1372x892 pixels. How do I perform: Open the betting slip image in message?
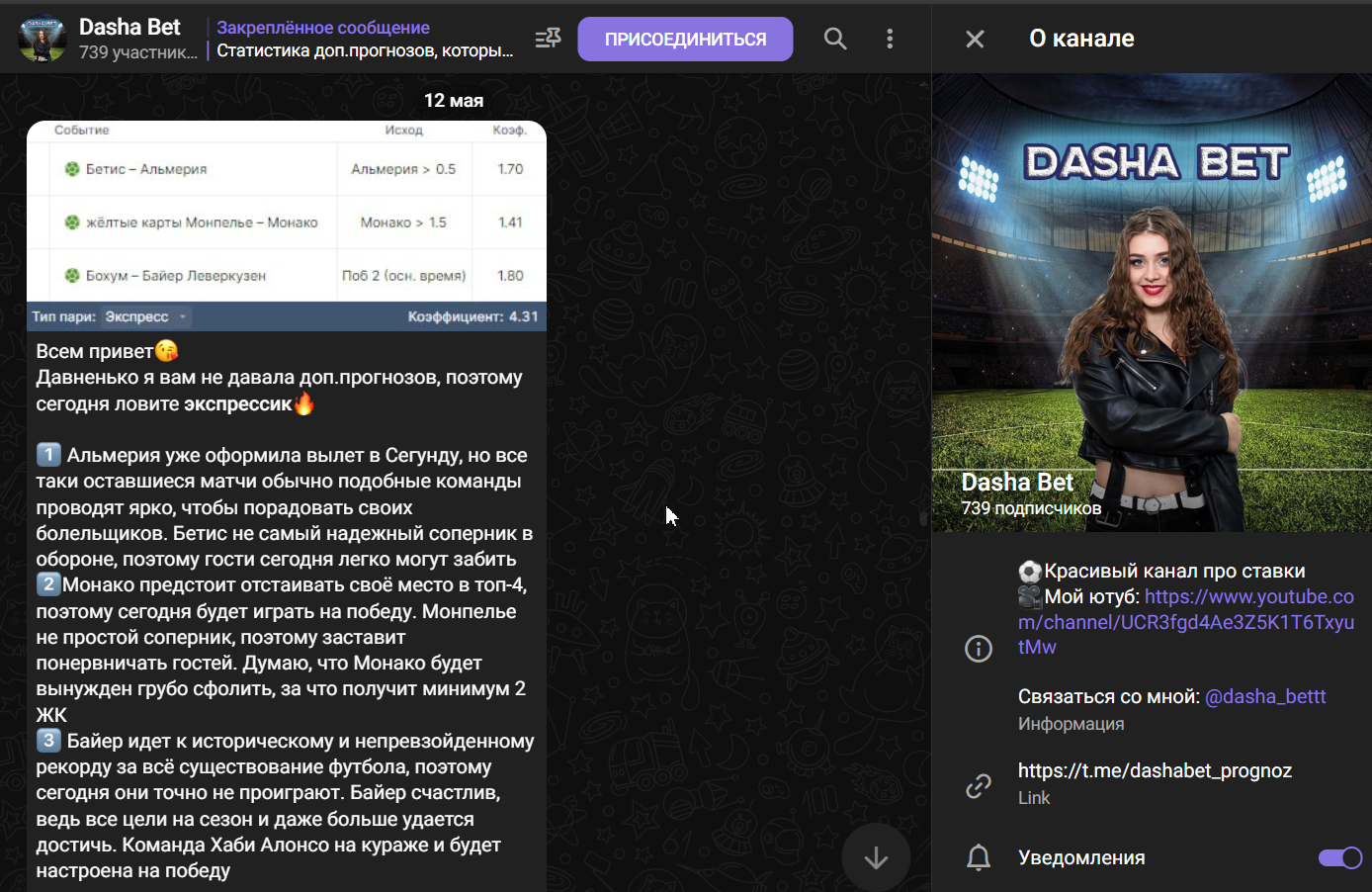pyautogui.click(x=287, y=225)
